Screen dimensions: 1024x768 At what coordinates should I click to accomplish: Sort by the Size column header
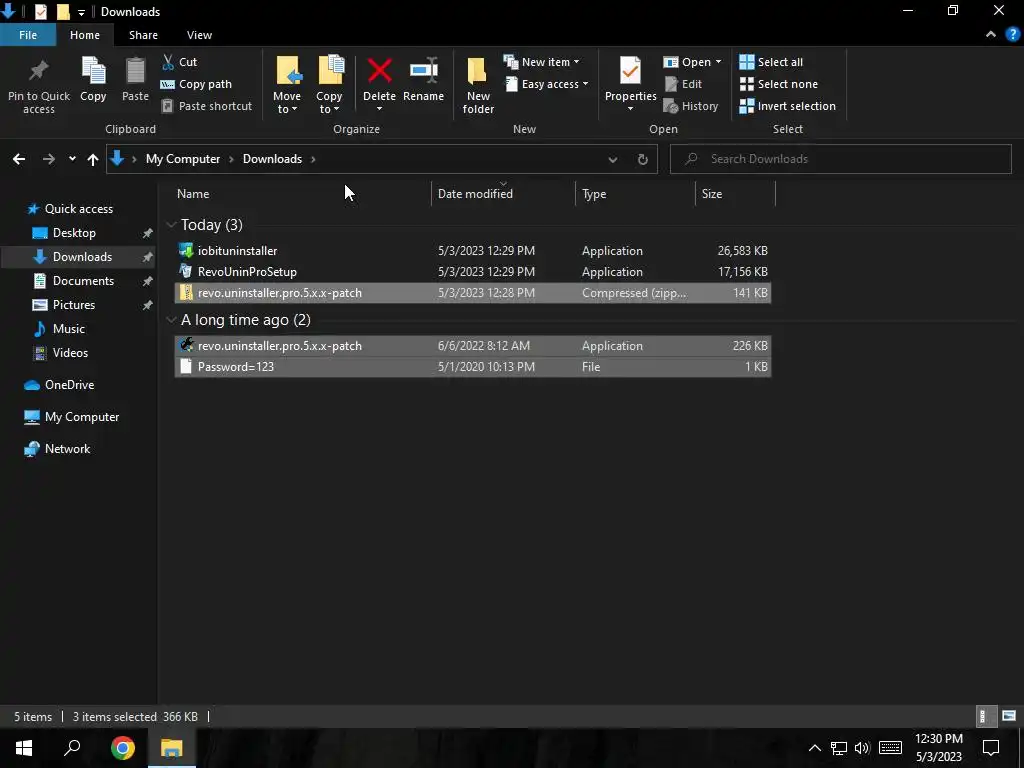(712, 194)
